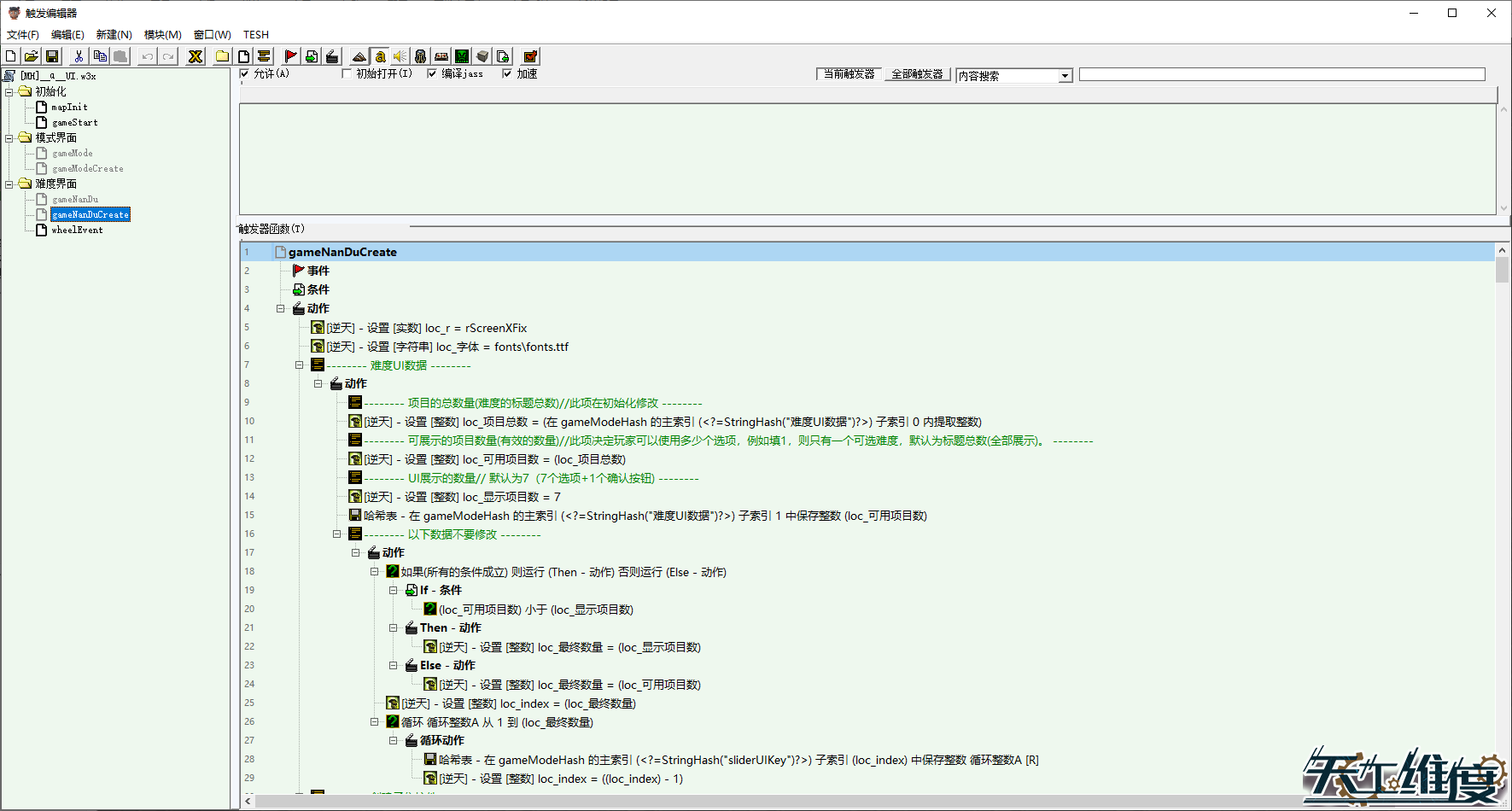Click the yellow X variables icon
The image size is (1512, 811).
point(196,56)
